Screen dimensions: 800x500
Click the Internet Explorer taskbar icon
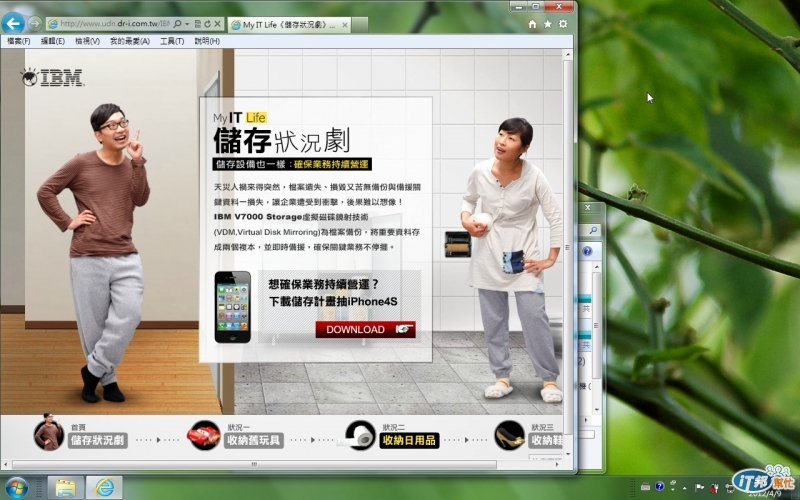pyautogui.click(x=104, y=488)
